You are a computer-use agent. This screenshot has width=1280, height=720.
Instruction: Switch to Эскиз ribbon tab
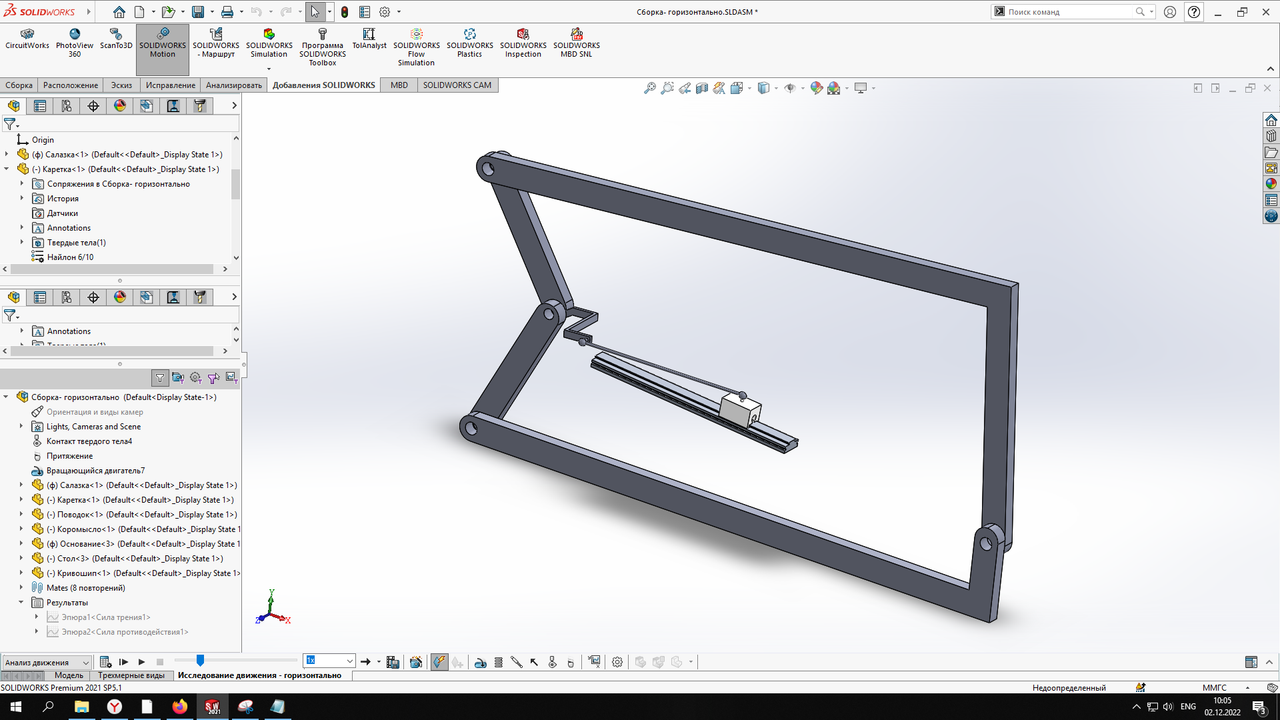pos(121,85)
